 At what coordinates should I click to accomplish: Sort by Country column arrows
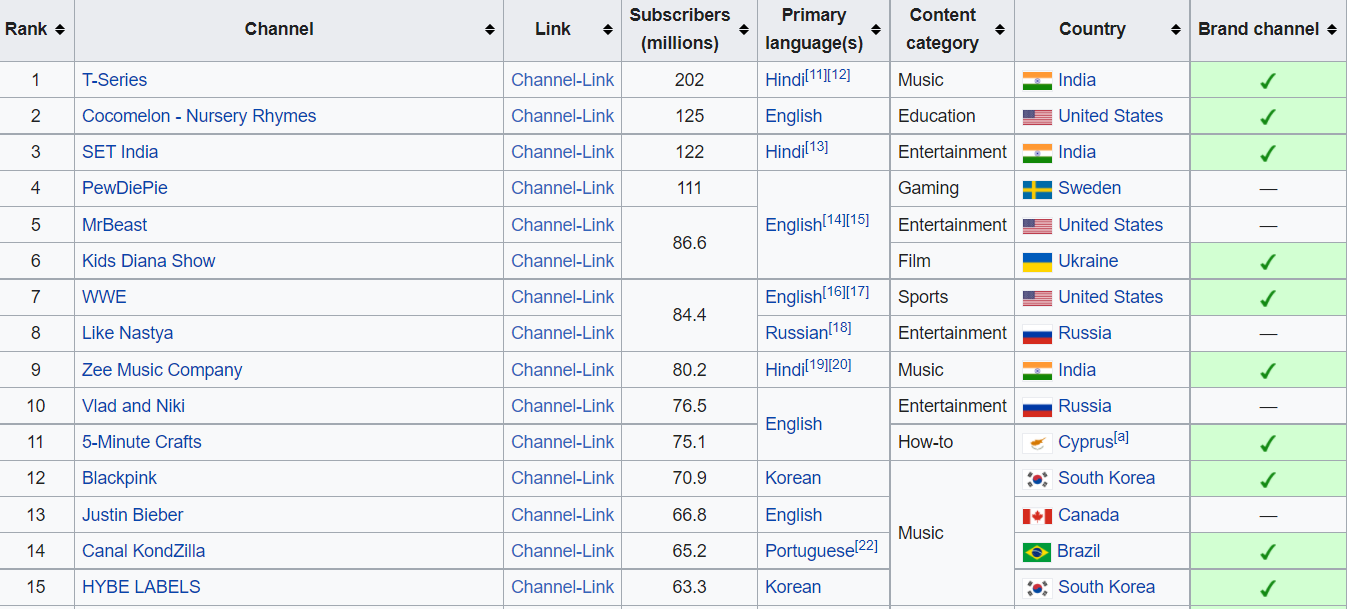(1175, 30)
